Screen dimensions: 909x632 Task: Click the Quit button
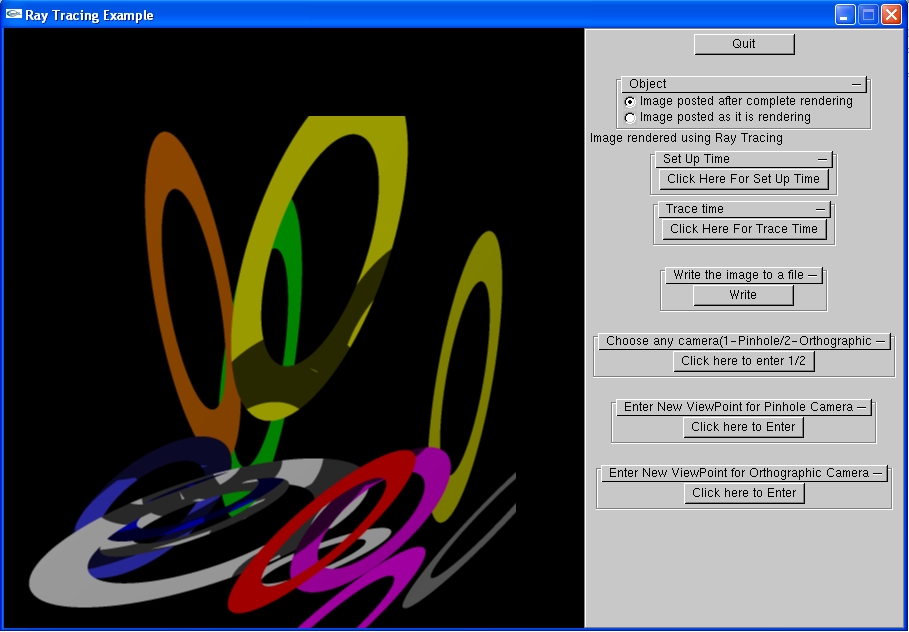pos(744,44)
